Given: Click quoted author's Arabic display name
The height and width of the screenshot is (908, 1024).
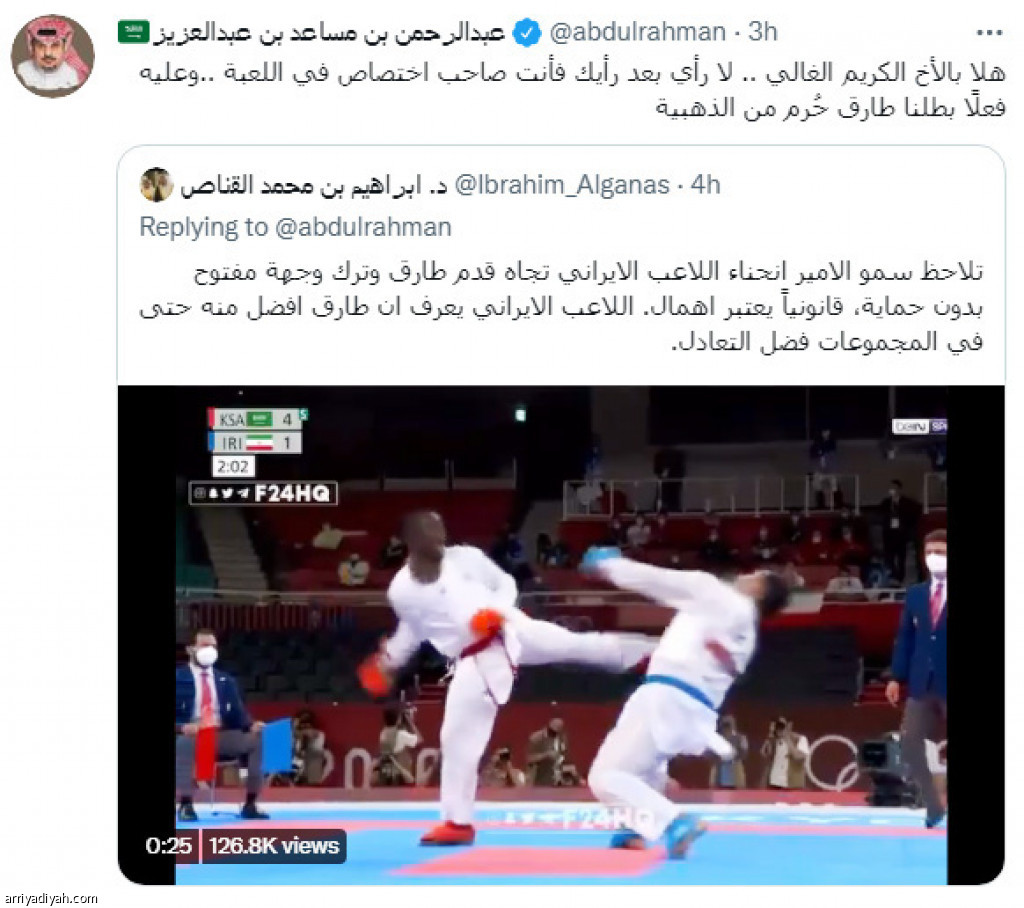Looking at the screenshot, I should click(x=314, y=186).
